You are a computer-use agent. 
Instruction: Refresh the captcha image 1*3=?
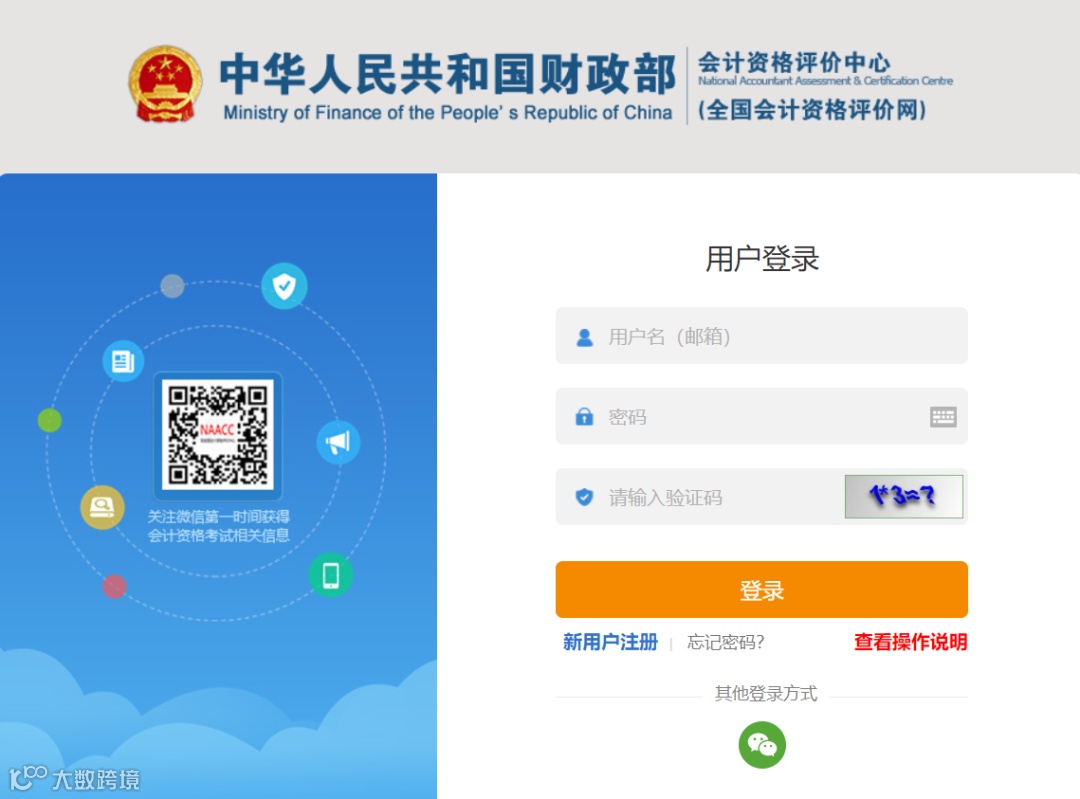pos(904,497)
